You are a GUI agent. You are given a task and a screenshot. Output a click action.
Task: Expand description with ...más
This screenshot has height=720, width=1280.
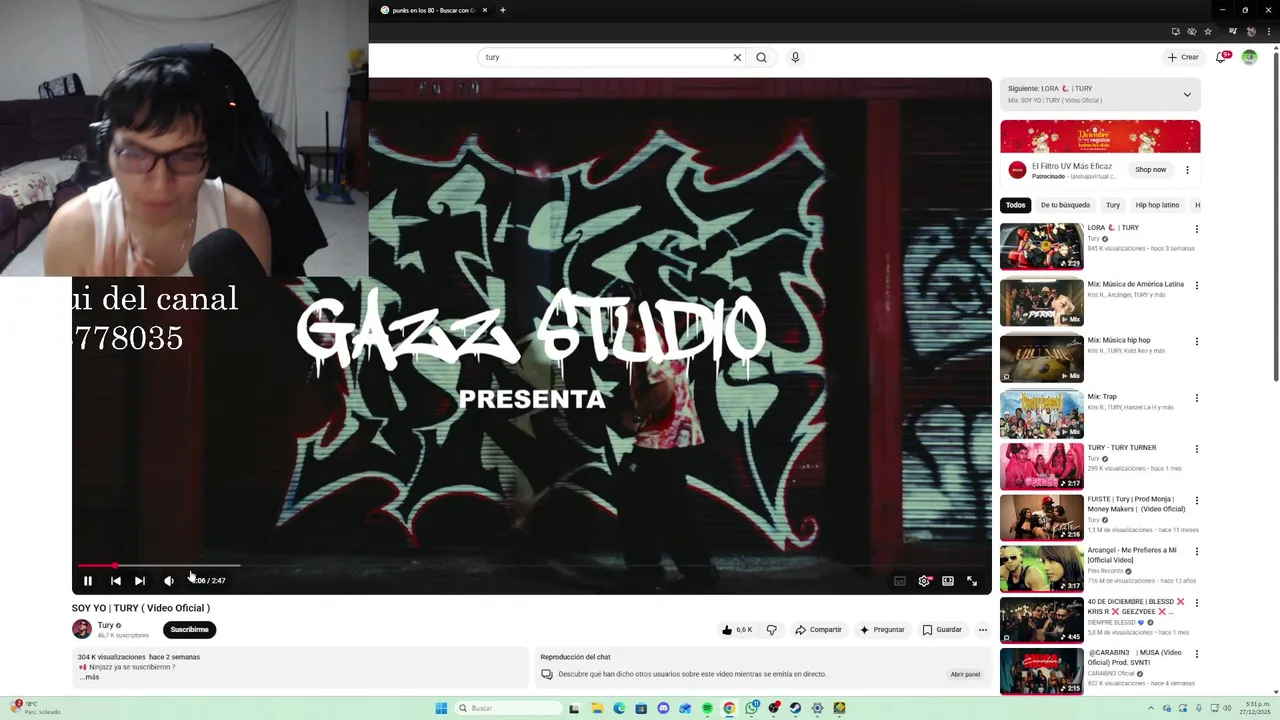coord(90,677)
